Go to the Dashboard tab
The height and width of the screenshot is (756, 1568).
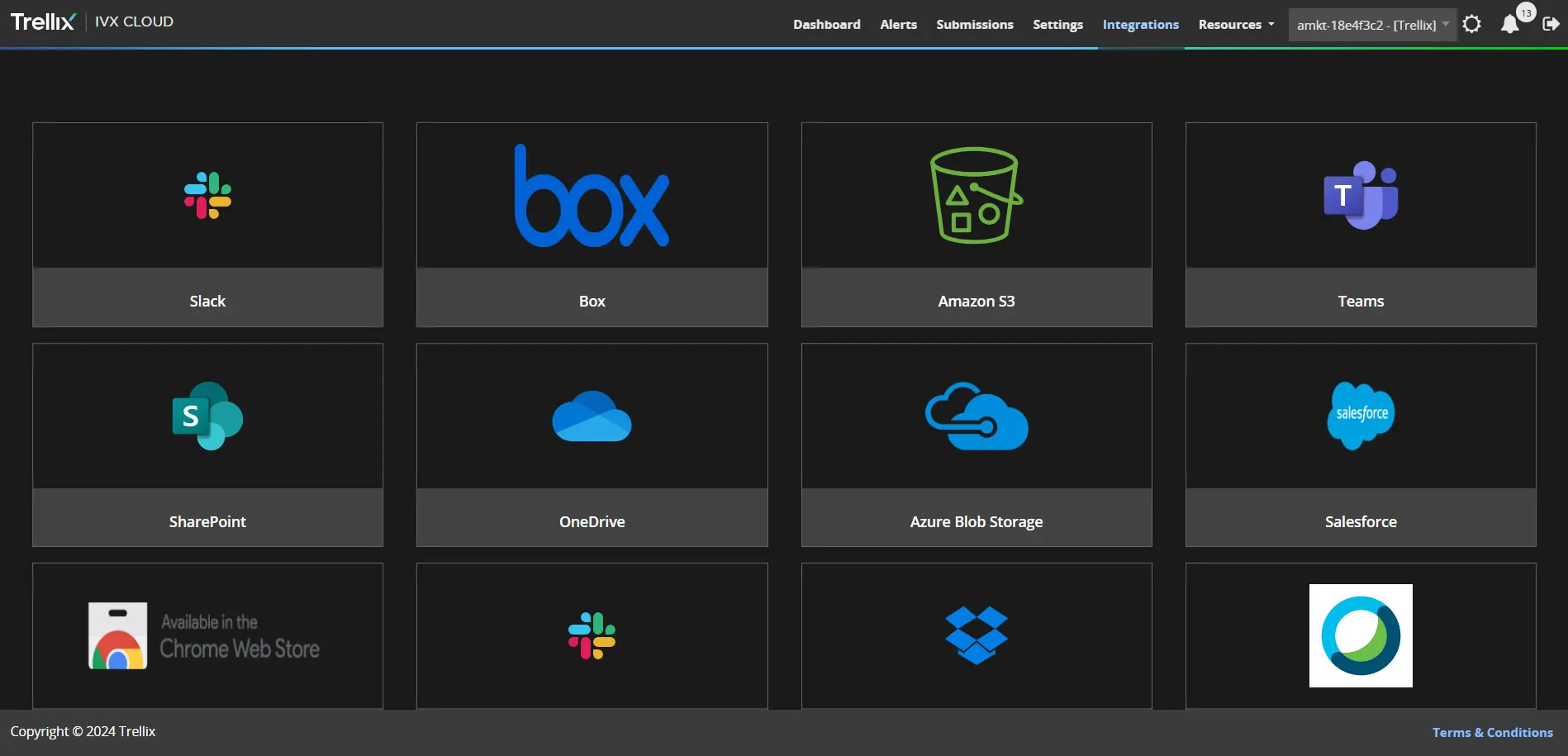pos(827,25)
